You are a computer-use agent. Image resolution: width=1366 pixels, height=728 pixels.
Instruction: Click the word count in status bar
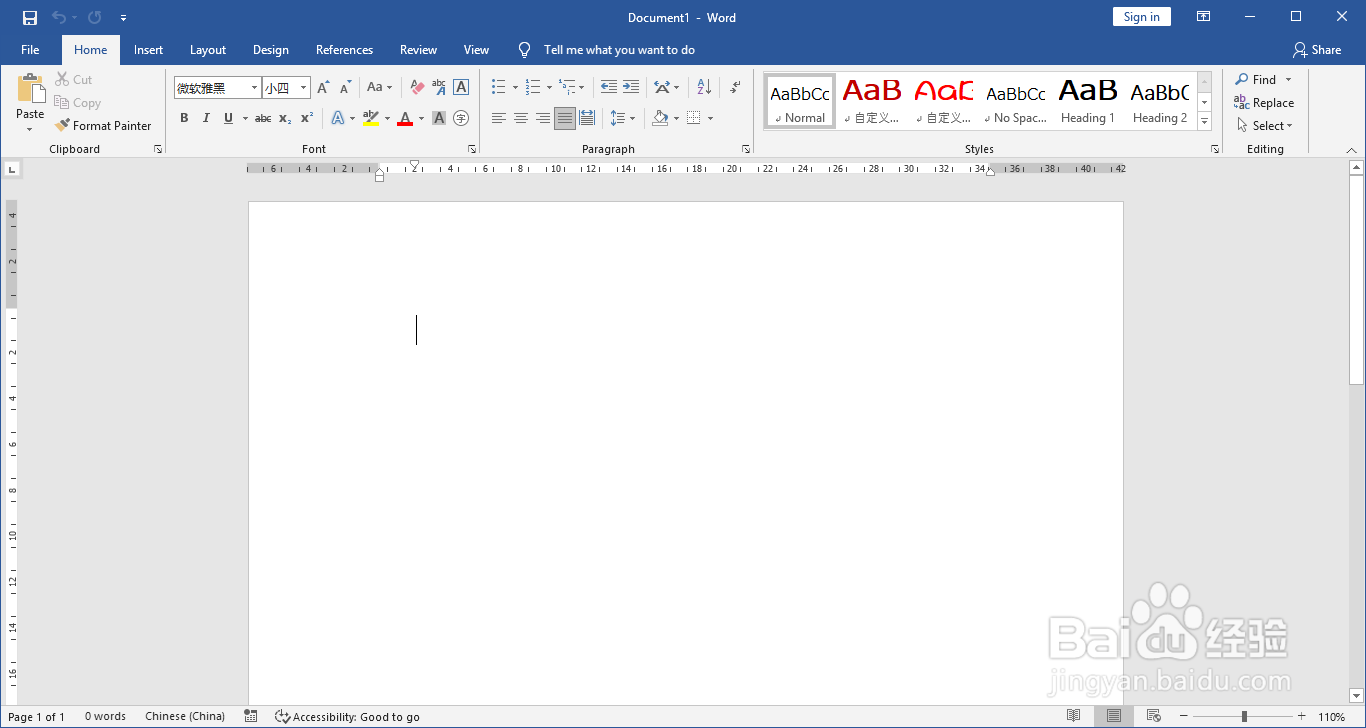105,717
